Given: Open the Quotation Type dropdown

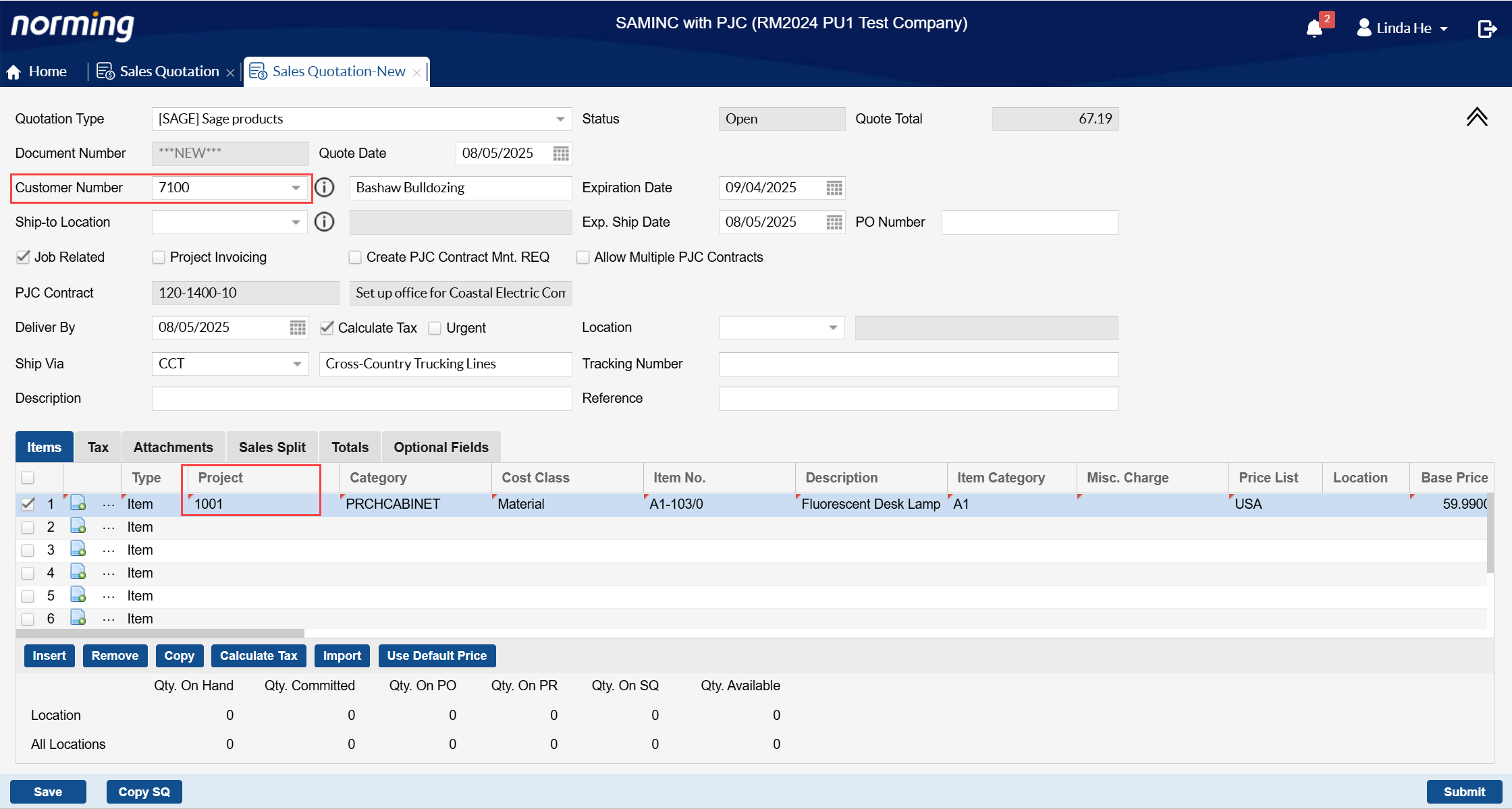Looking at the screenshot, I should coord(560,119).
